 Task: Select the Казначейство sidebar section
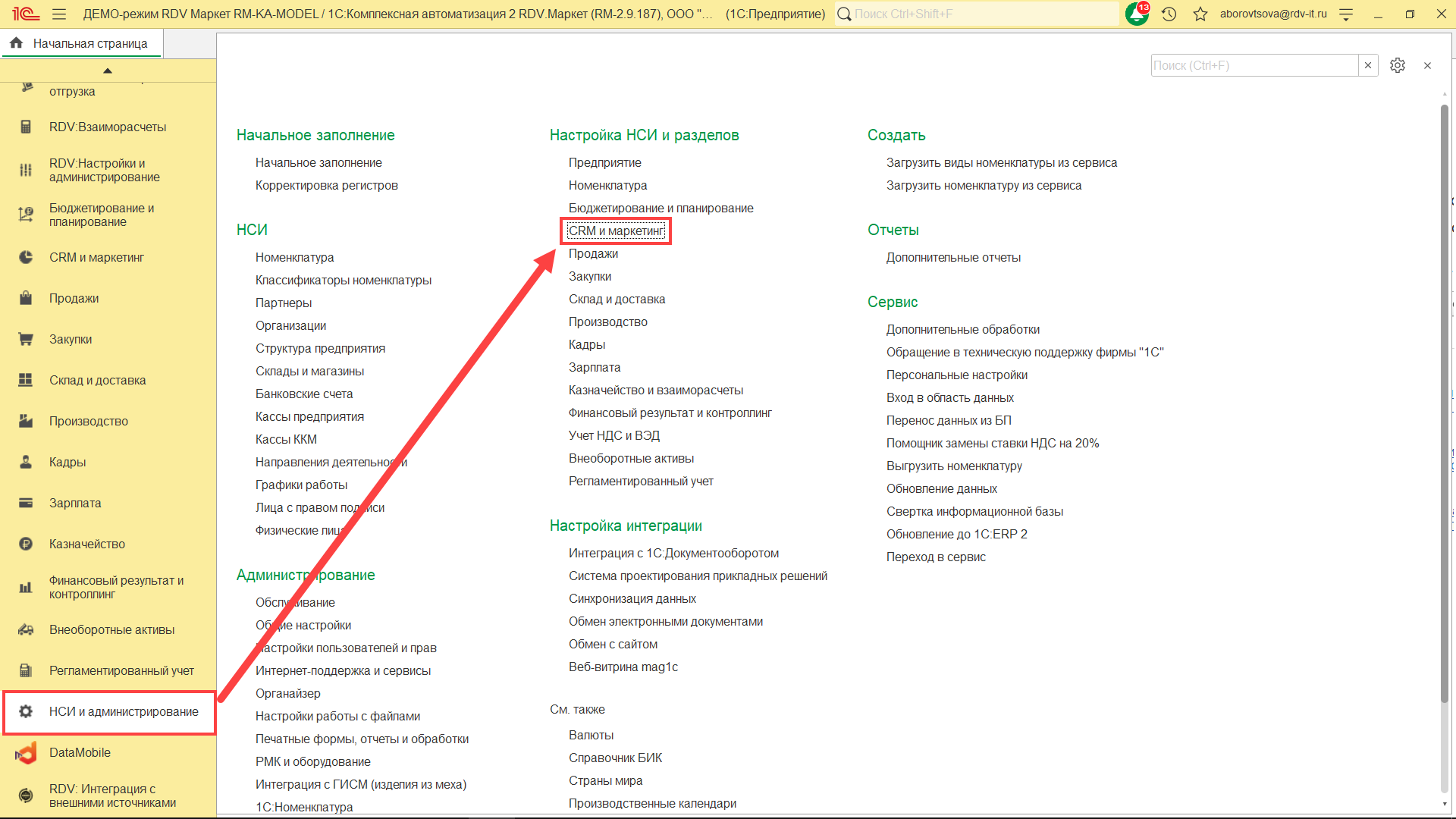point(87,544)
